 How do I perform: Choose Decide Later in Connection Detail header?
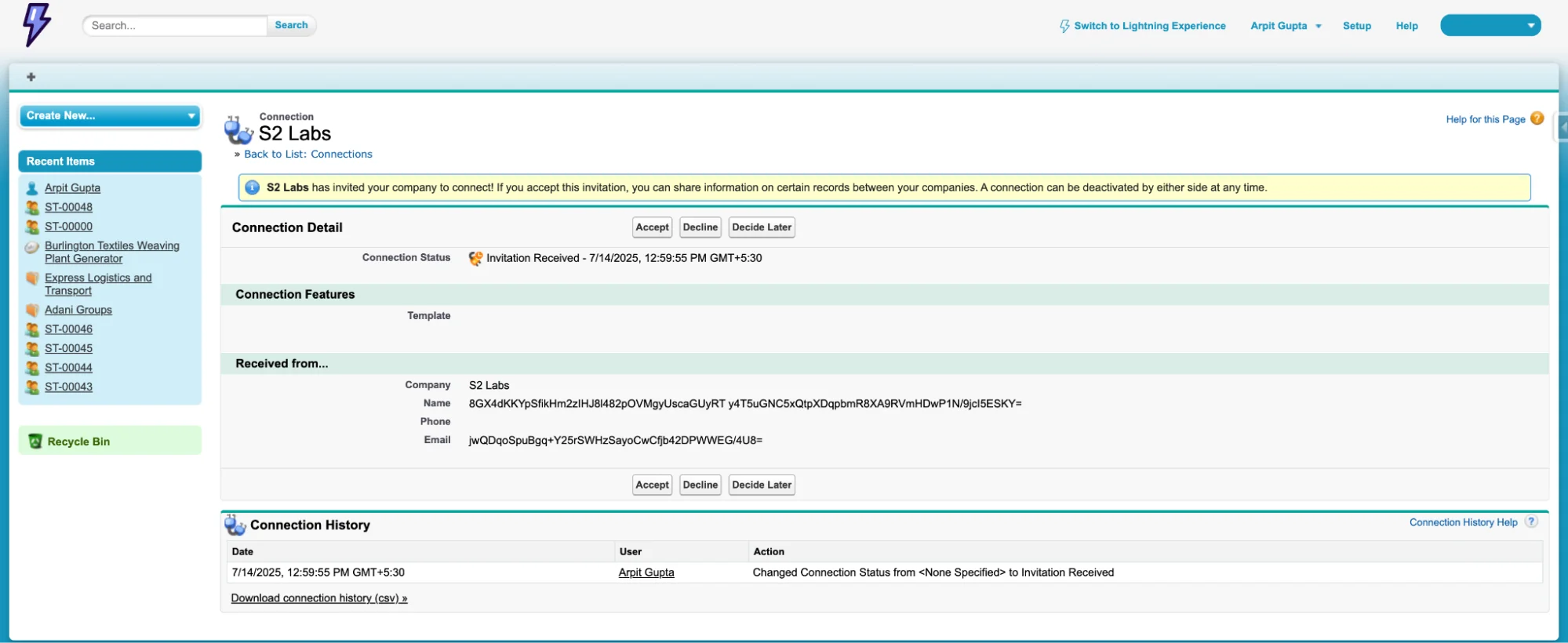(761, 227)
